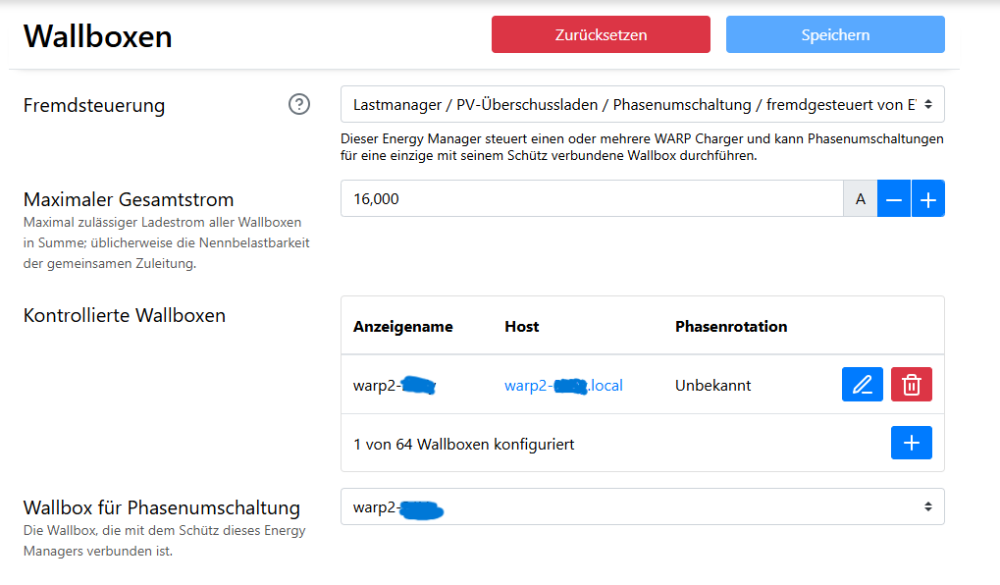Save settings with the Speichern button
Viewport: 1000px width, 585px height.
coord(835,35)
